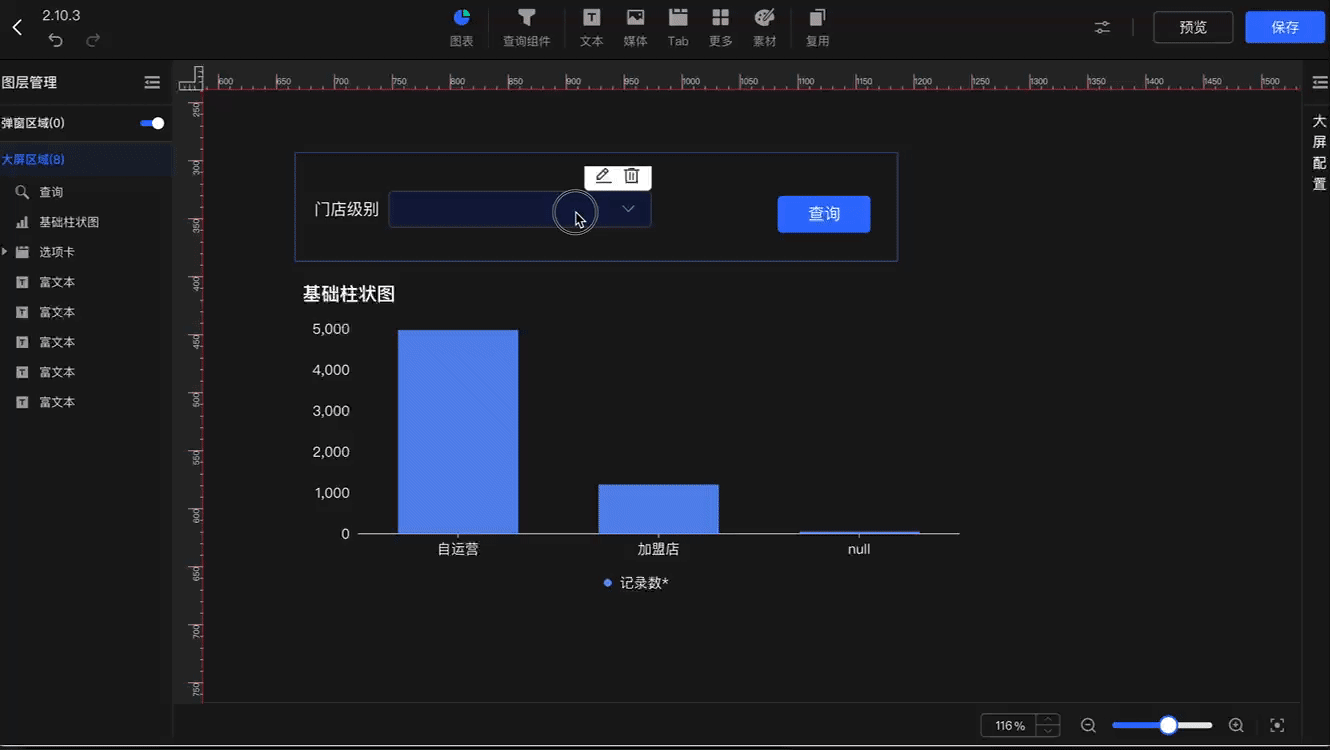Open the 图表 chart menu

click(461, 28)
